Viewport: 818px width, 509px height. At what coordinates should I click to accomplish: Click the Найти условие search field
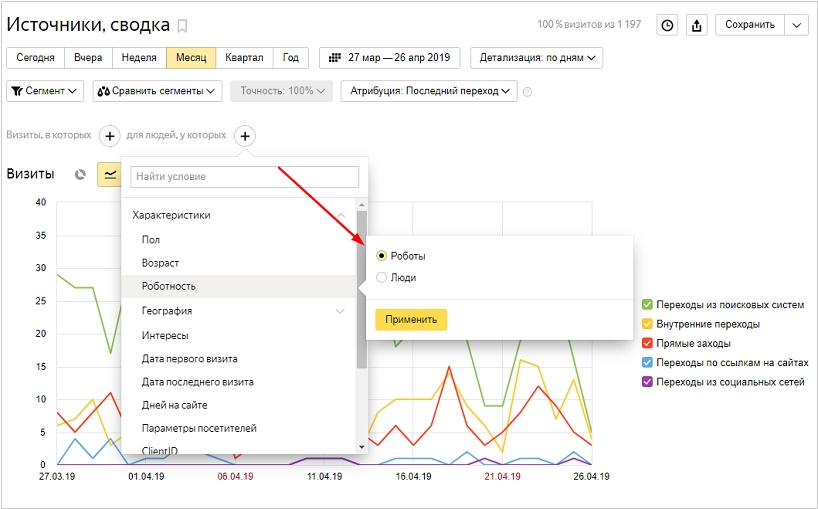tap(245, 177)
